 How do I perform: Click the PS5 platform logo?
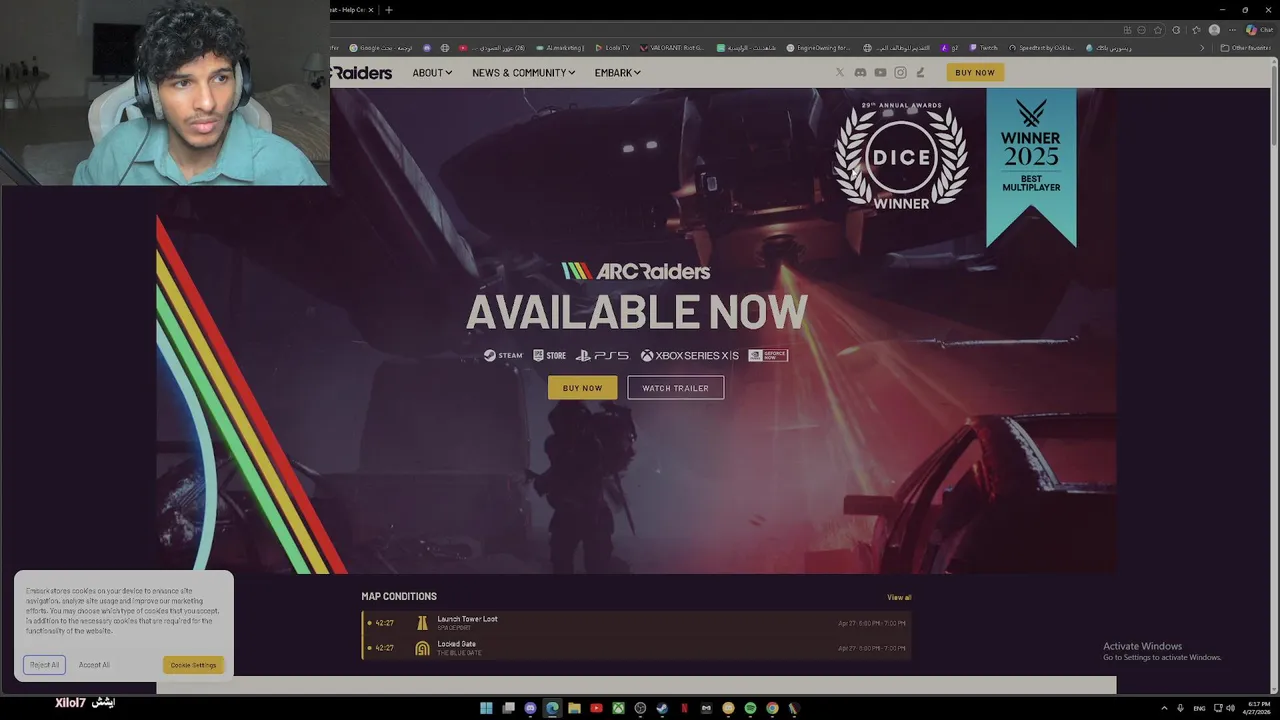tap(602, 355)
